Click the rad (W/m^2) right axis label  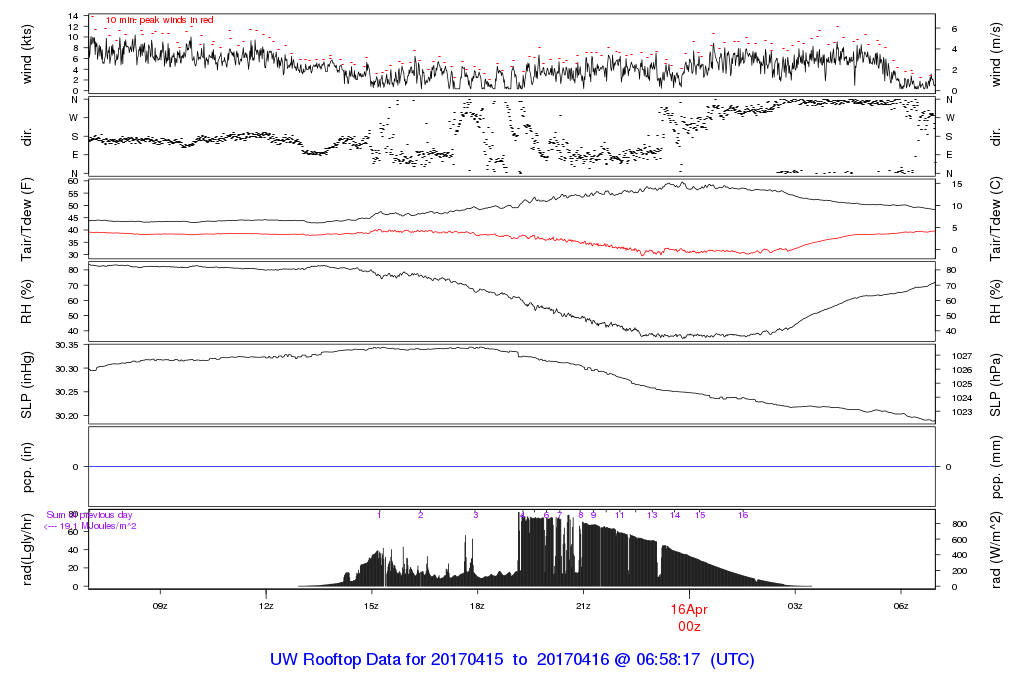pyautogui.click(x=995, y=550)
